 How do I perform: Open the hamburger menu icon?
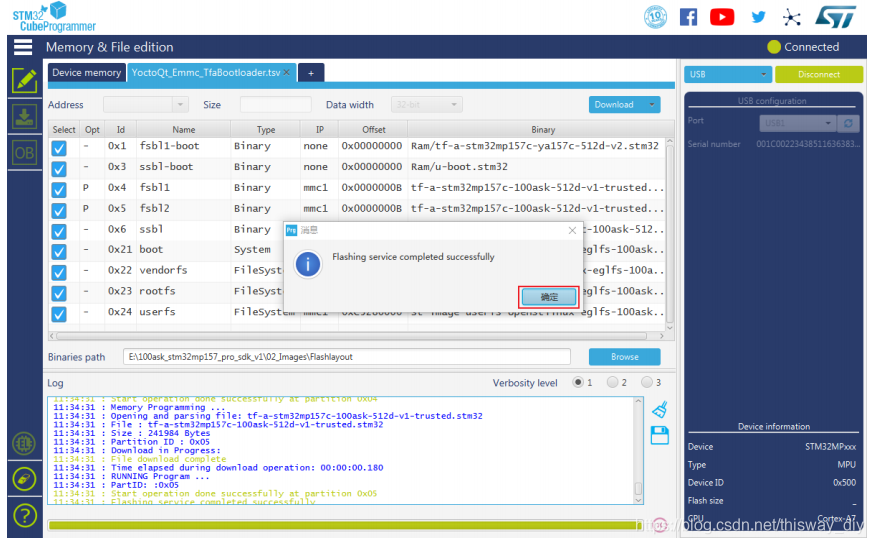(23, 47)
